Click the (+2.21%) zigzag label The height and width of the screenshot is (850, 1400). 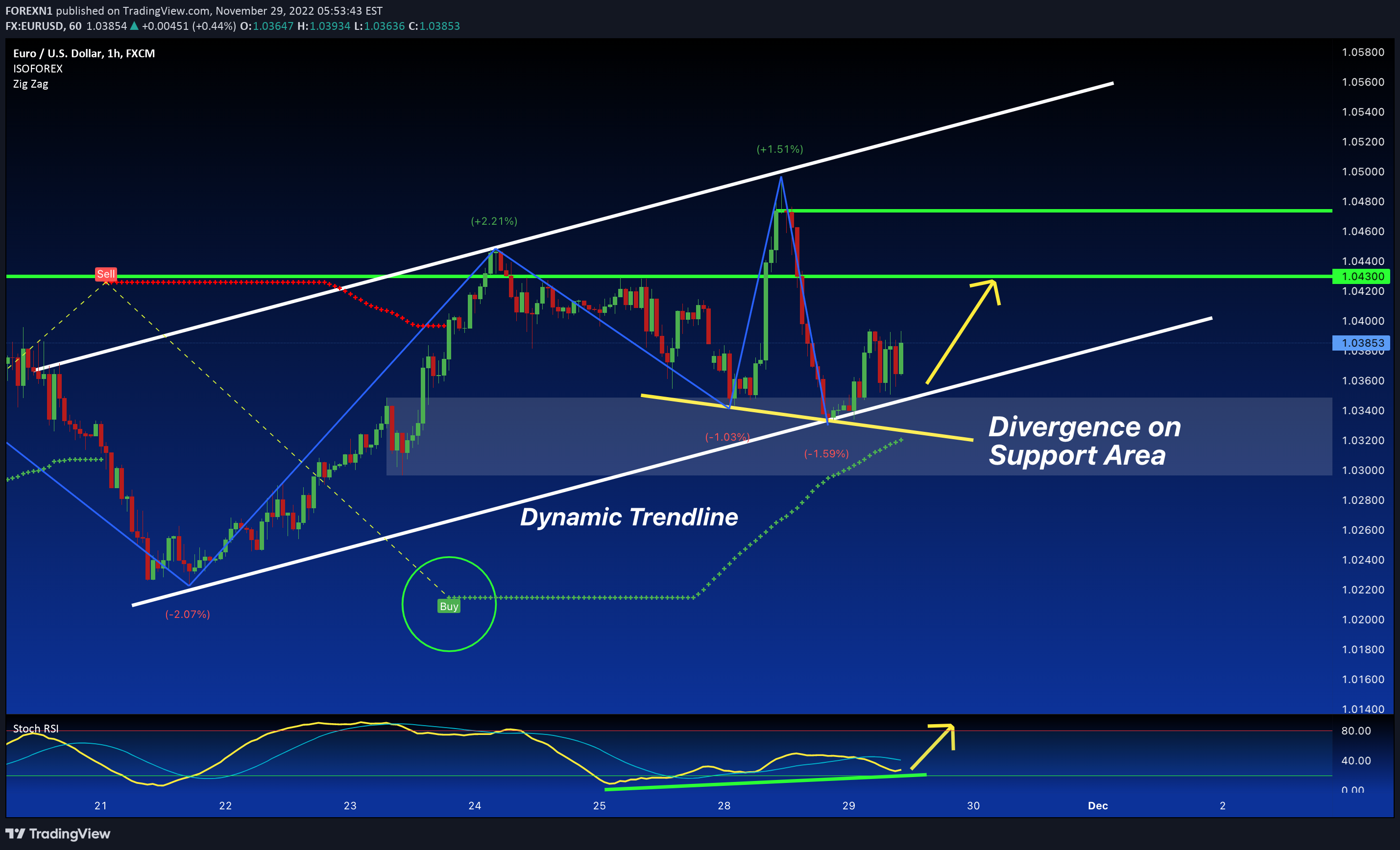pyautogui.click(x=494, y=221)
